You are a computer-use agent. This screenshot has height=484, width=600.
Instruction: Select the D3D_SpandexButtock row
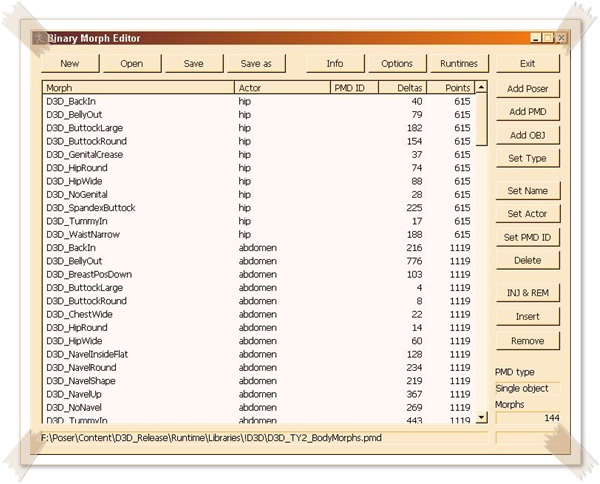tap(259, 208)
